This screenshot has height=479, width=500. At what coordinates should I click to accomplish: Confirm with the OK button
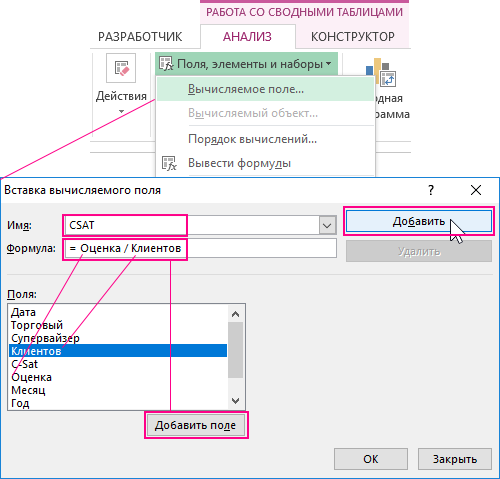click(x=371, y=459)
